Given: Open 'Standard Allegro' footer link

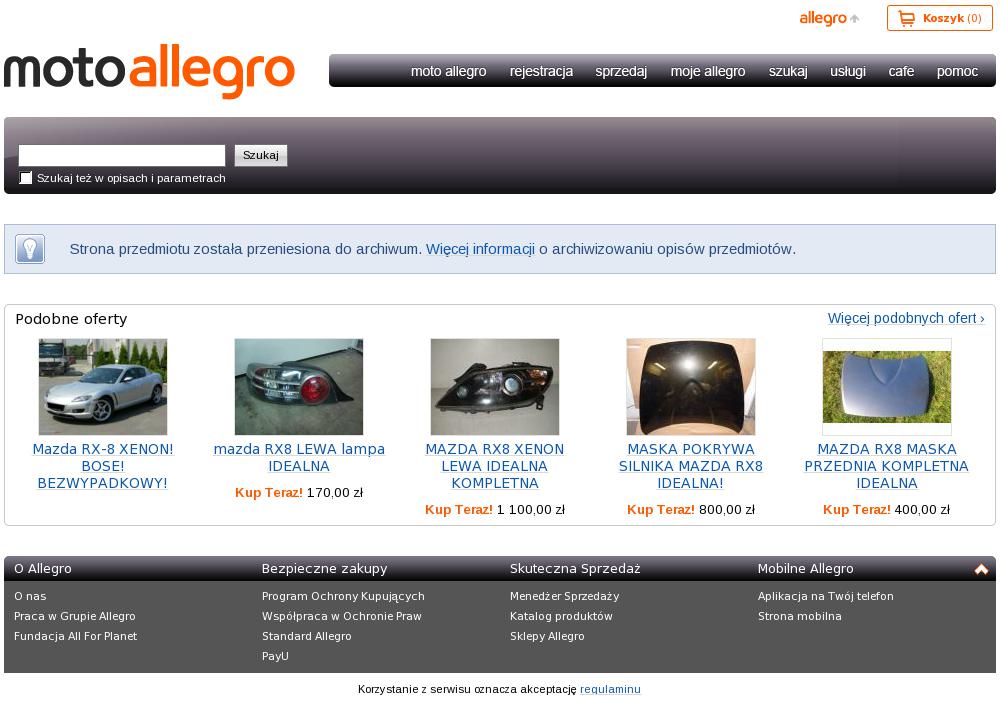Looking at the screenshot, I should click(x=307, y=636).
